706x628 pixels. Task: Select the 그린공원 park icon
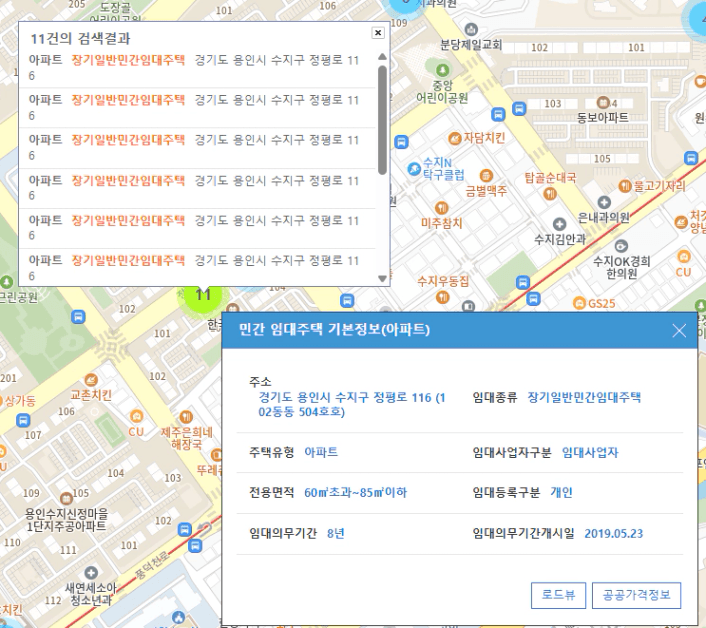click(6, 282)
